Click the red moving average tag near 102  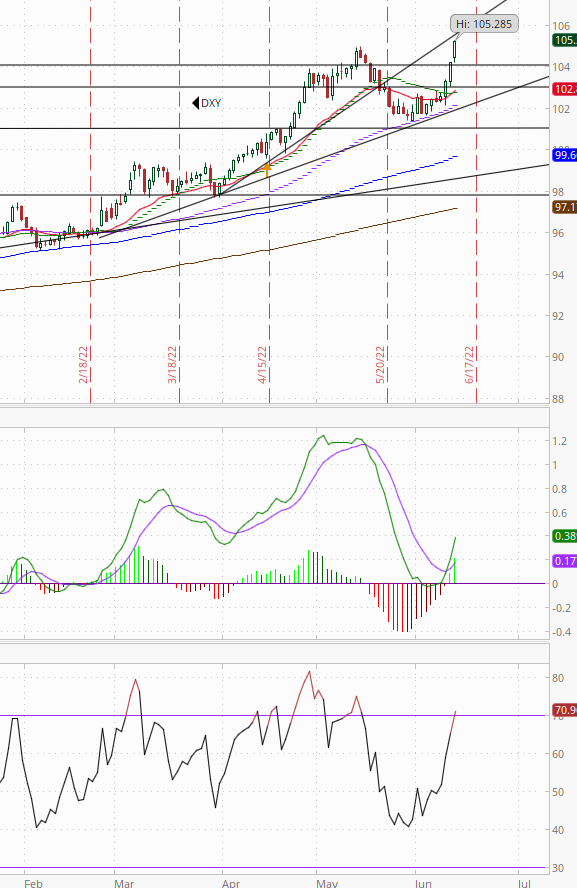click(x=565, y=89)
